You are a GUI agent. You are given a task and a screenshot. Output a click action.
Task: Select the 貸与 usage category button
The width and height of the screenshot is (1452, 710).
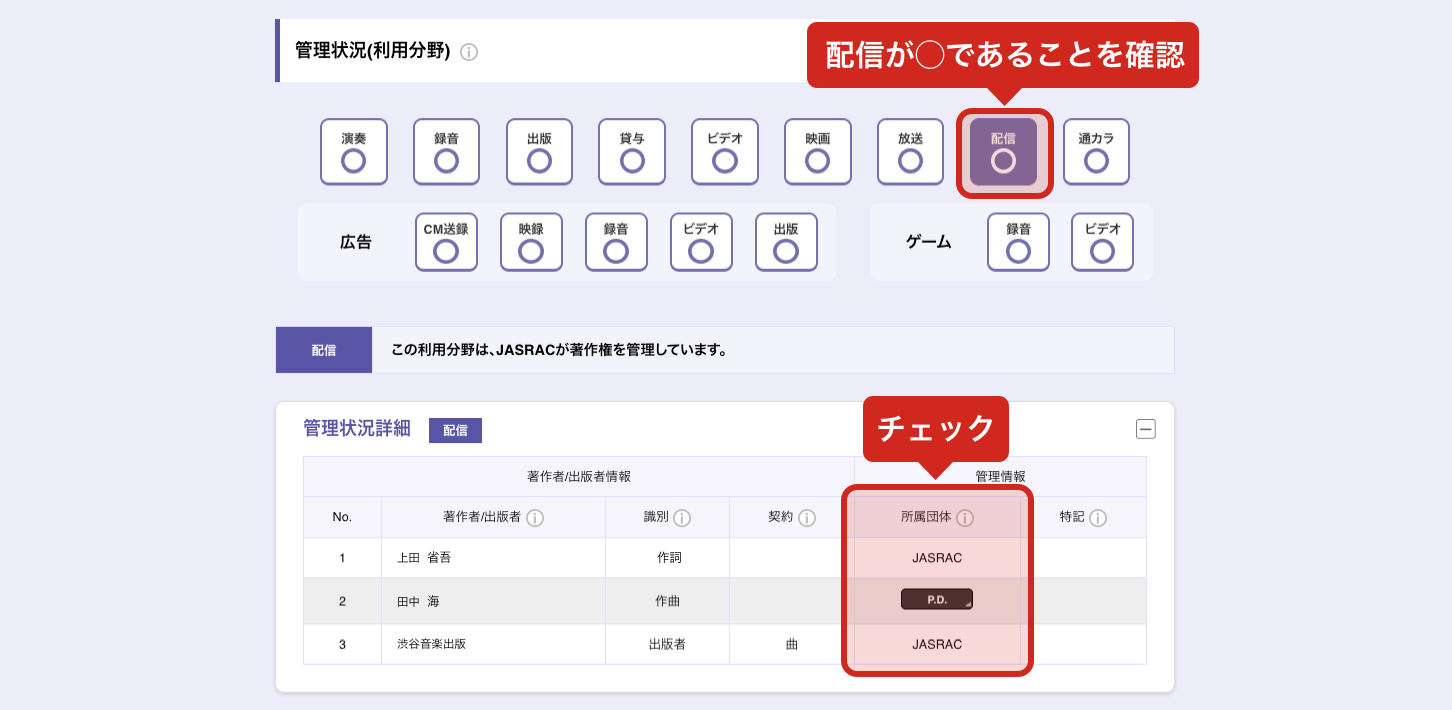(x=632, y=152)
